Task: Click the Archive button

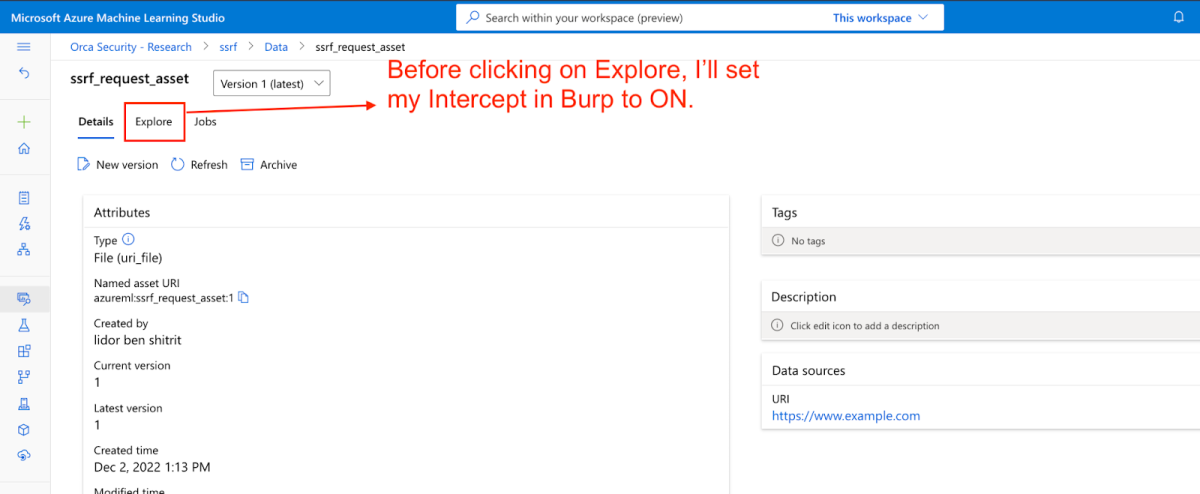Action: pyautogui.click(x=269, y=165)
